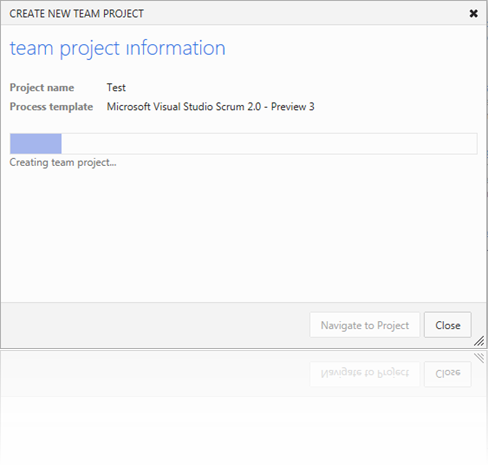Select the 'Process template' label

pyautogui.click(x=51, y=107)
